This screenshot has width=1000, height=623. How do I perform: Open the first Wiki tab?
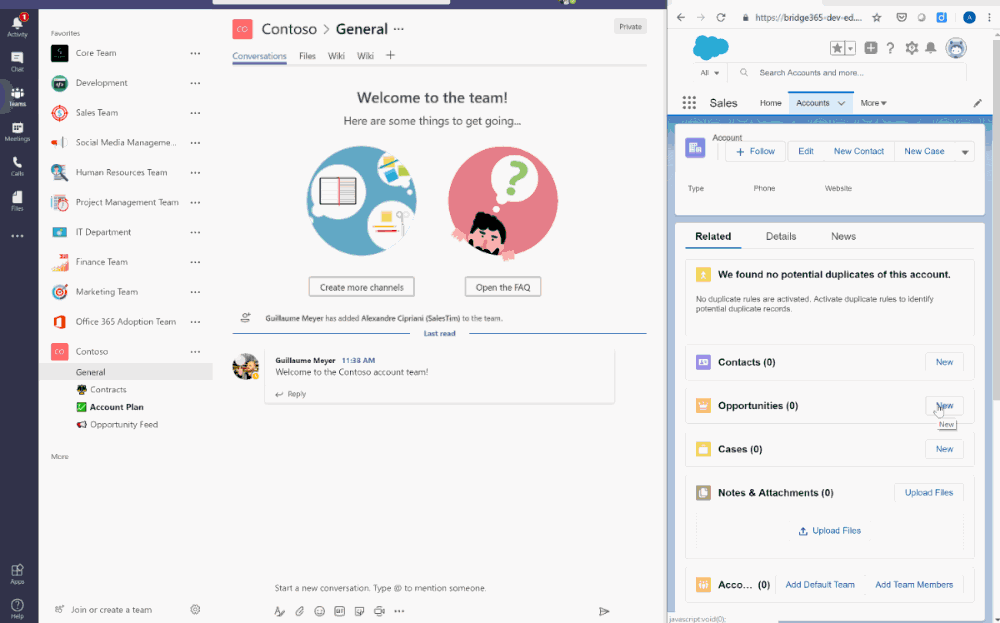point(336,56)
